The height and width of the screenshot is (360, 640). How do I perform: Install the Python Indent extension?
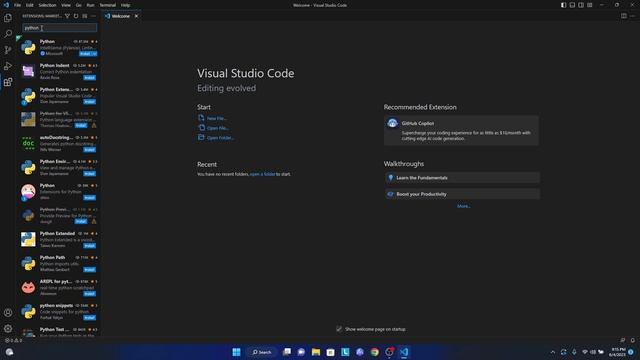pos(89,78)
